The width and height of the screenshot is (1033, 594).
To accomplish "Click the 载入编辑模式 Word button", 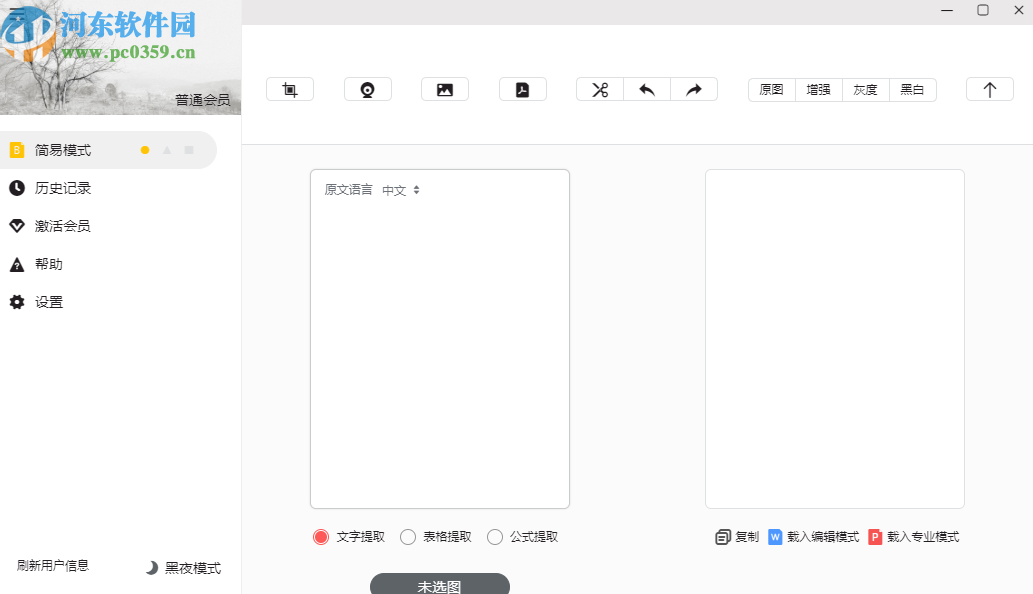I will [813, 537].
